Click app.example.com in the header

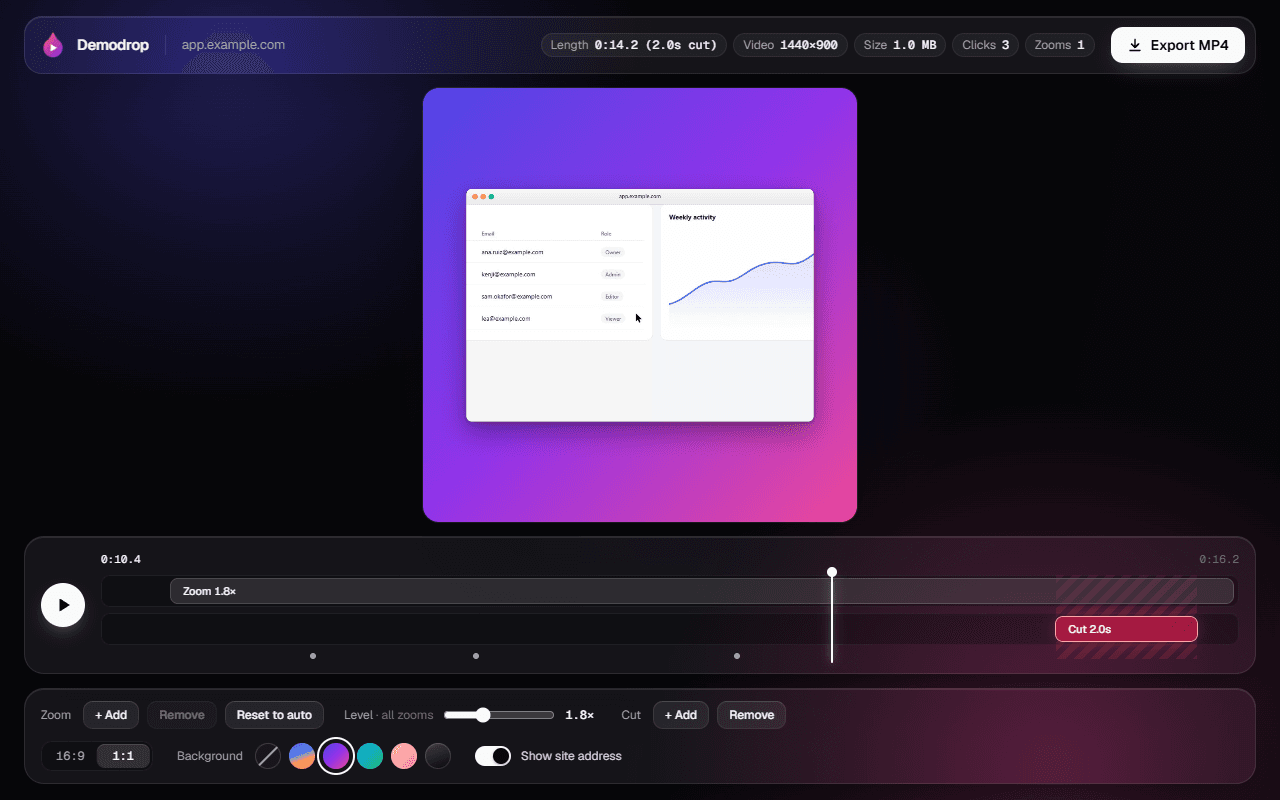click(x=233, y=45)
